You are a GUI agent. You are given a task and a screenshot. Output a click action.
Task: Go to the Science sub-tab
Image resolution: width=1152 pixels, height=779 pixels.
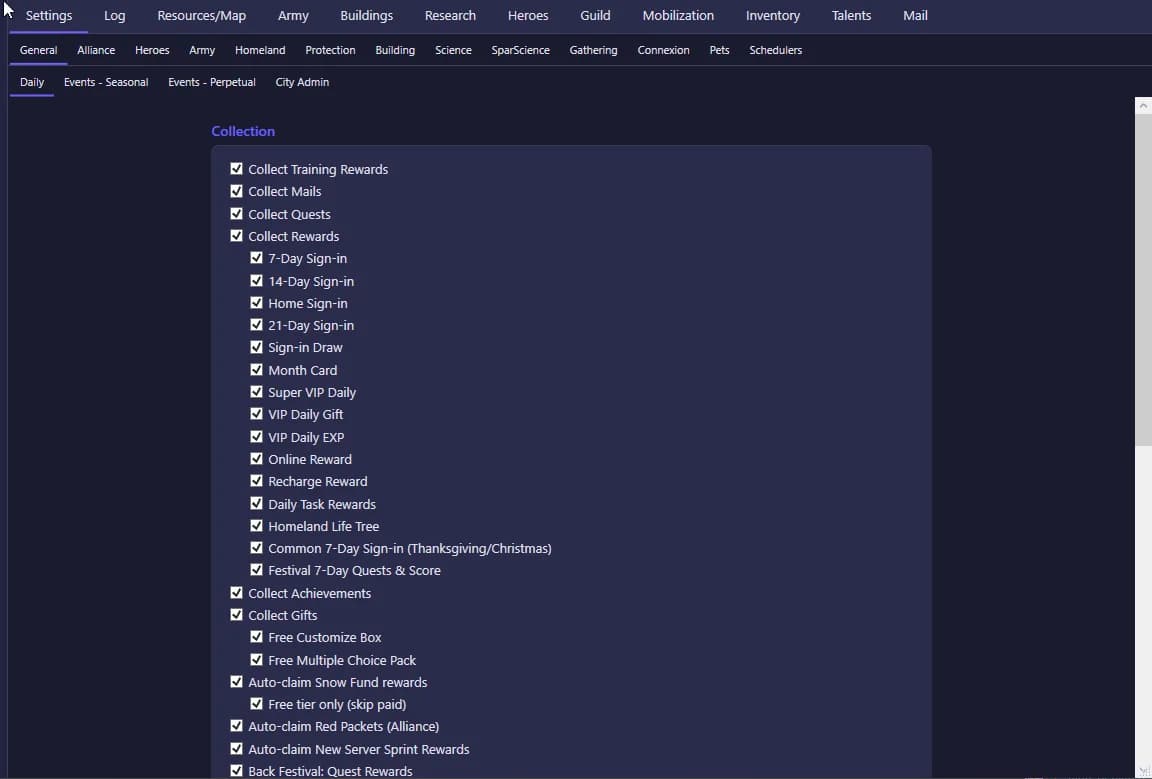453,50
